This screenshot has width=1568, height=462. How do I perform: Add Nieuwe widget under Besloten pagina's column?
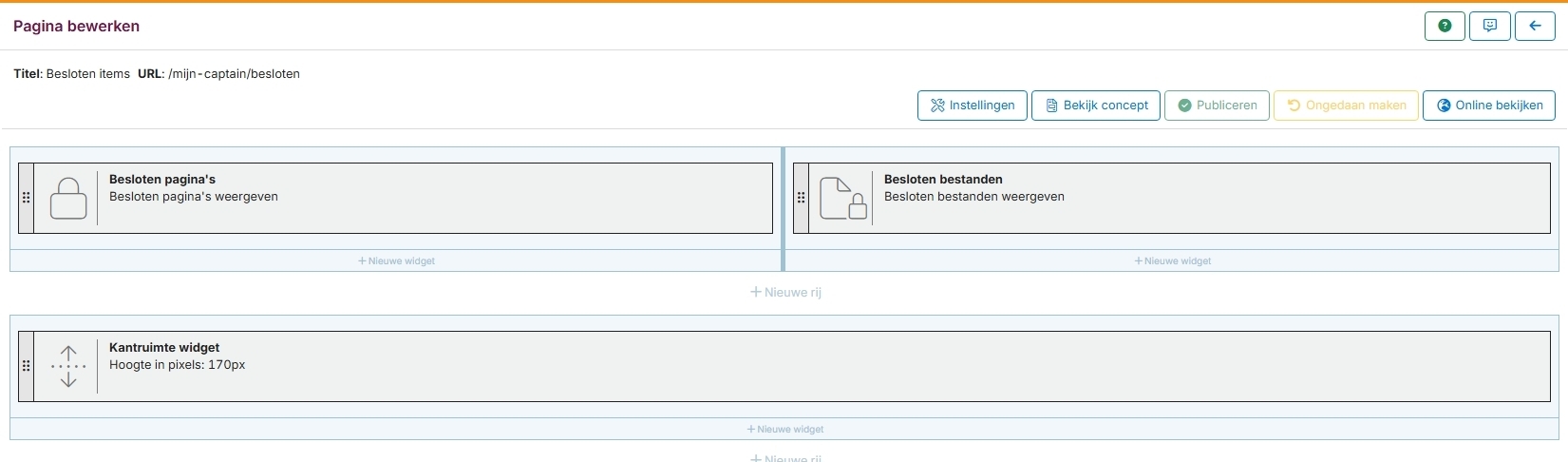click(396, 261)
